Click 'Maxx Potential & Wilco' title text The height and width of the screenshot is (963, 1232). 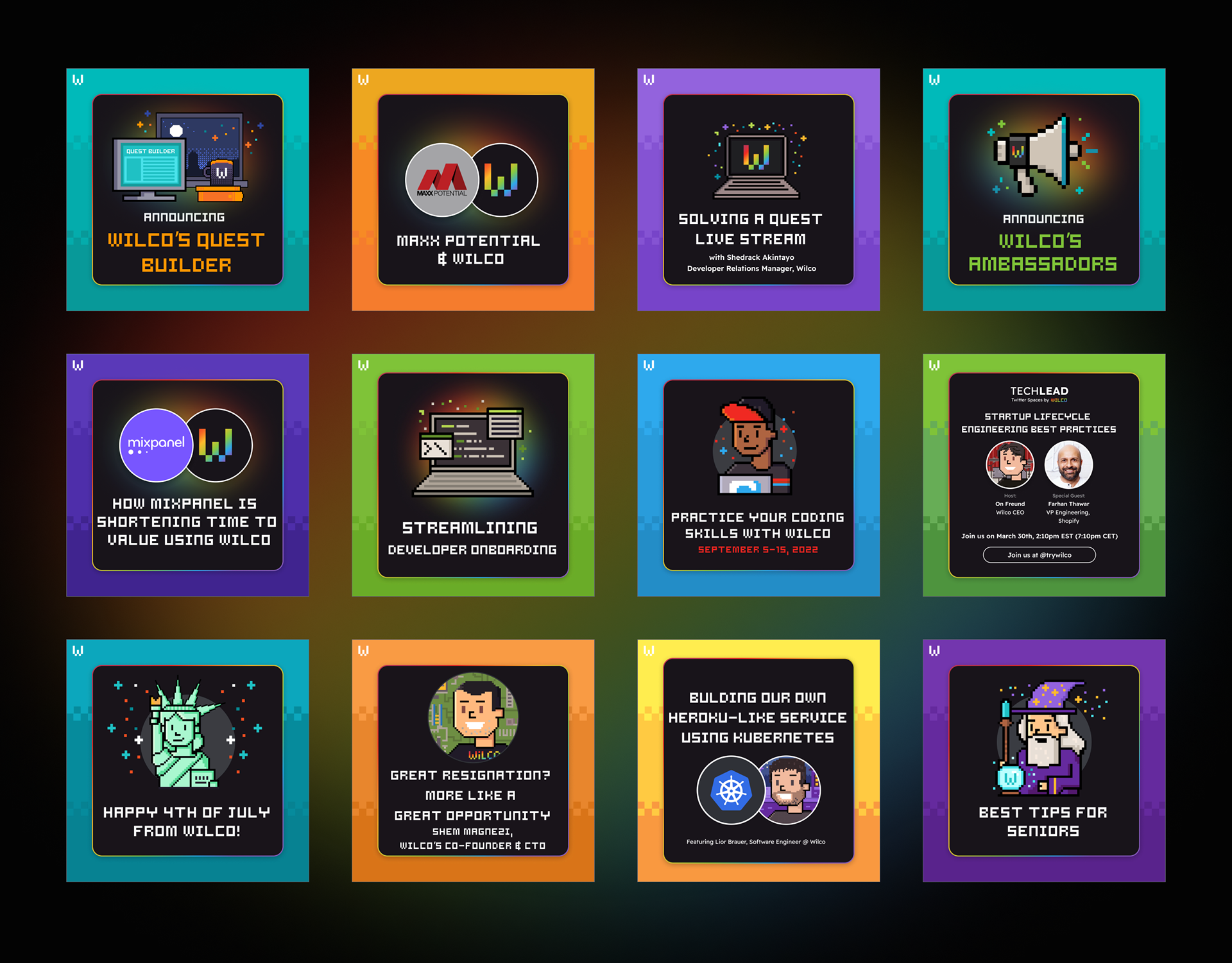click(469, 250)
